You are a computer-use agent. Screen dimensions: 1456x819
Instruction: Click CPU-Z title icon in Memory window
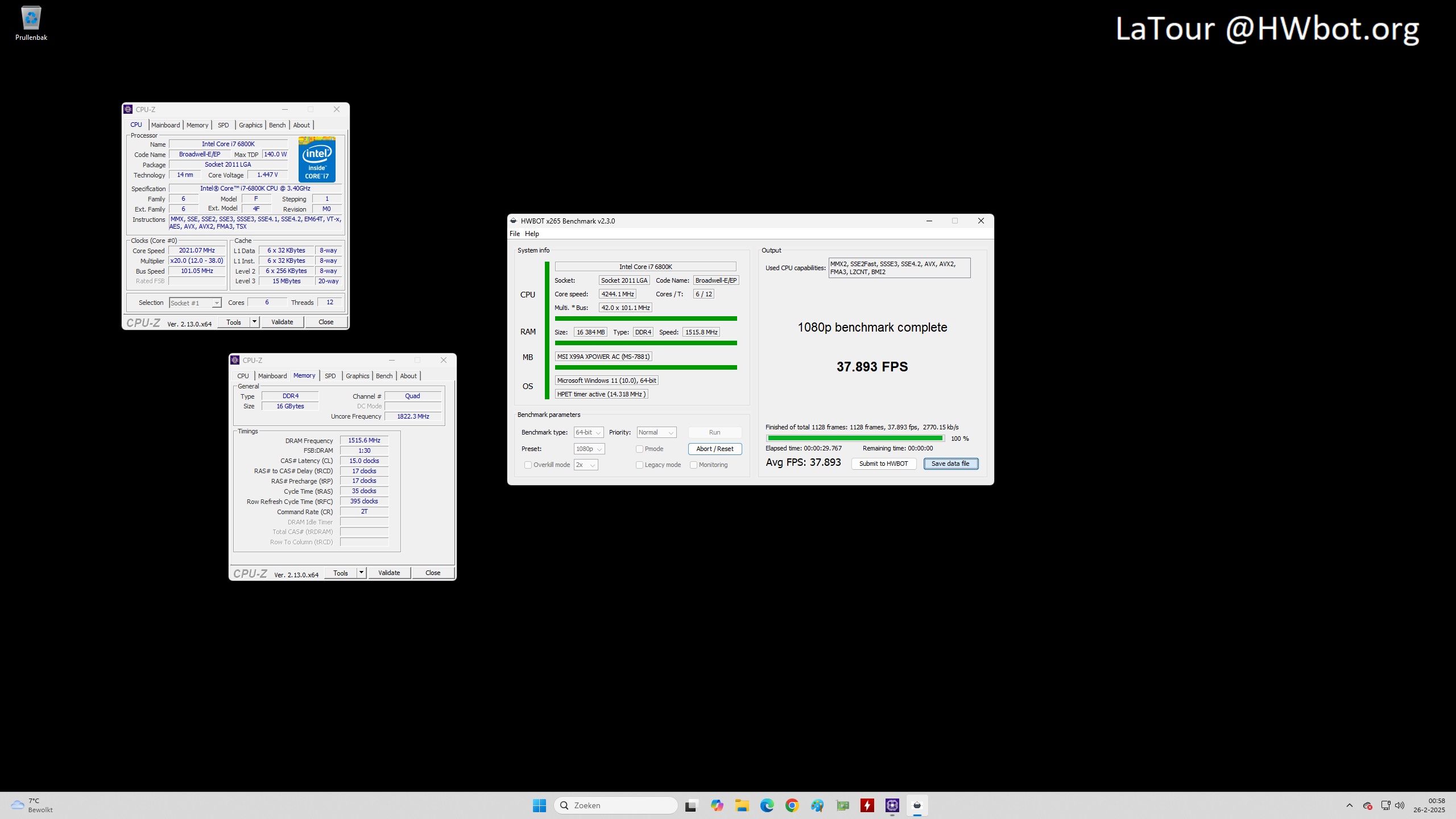(x=235, y=360)
